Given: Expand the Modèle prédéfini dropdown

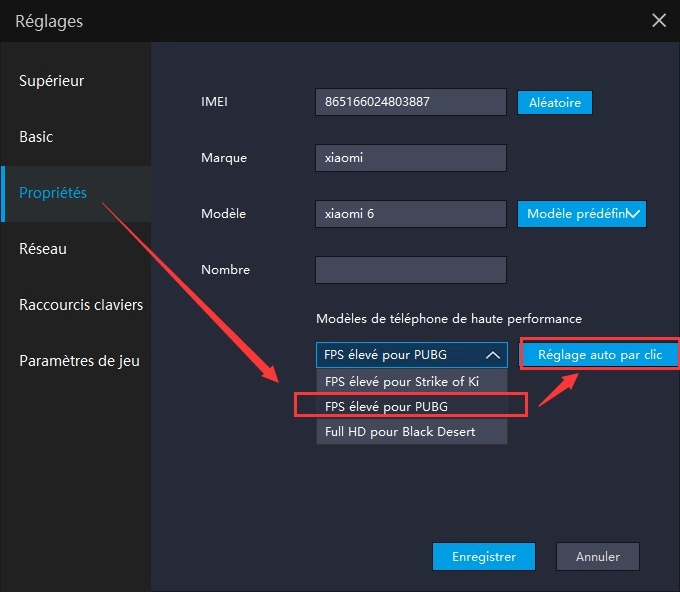Looking at the screenshot, I should (x=582, y=214).
